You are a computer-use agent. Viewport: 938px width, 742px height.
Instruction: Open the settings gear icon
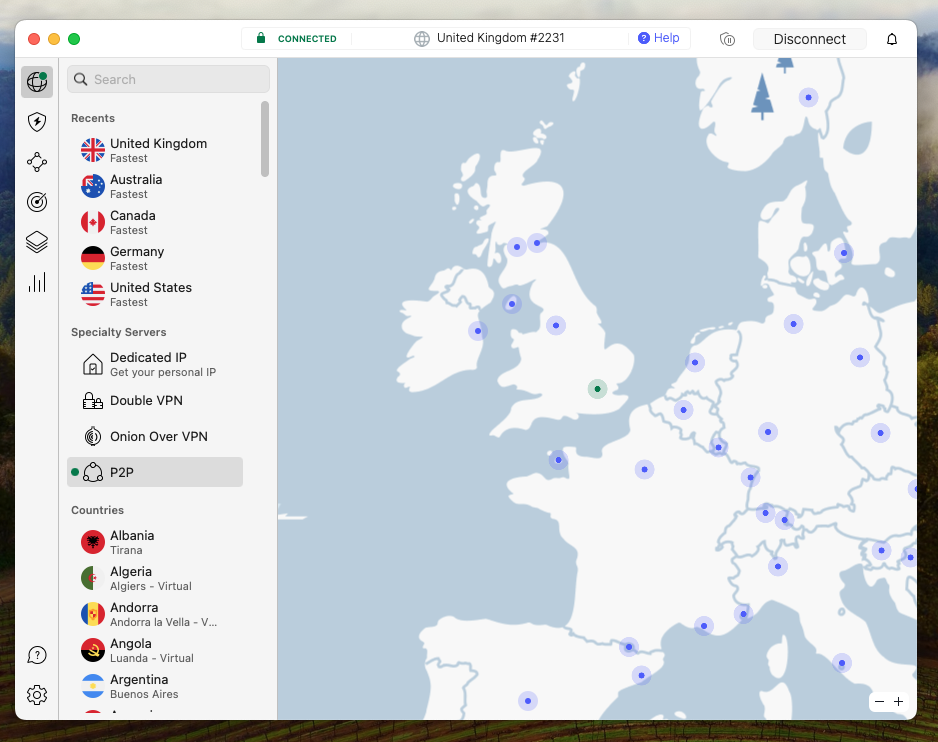pos(37,695)
